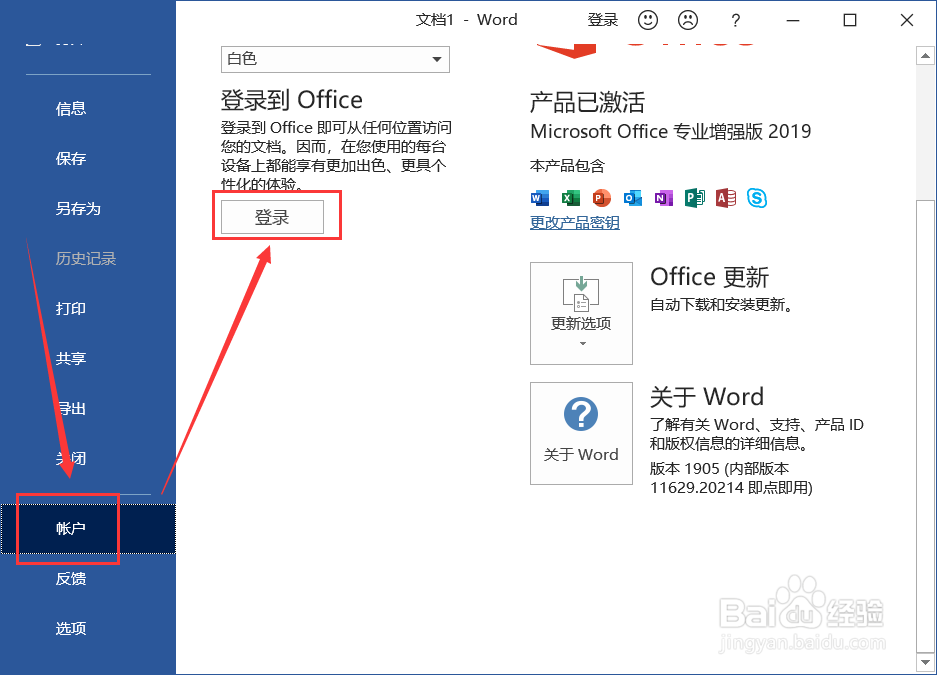Image resolution: width=937 pixels, height=675 pixels.
Task: Minimize the Word window
Action: click(793, 20)
